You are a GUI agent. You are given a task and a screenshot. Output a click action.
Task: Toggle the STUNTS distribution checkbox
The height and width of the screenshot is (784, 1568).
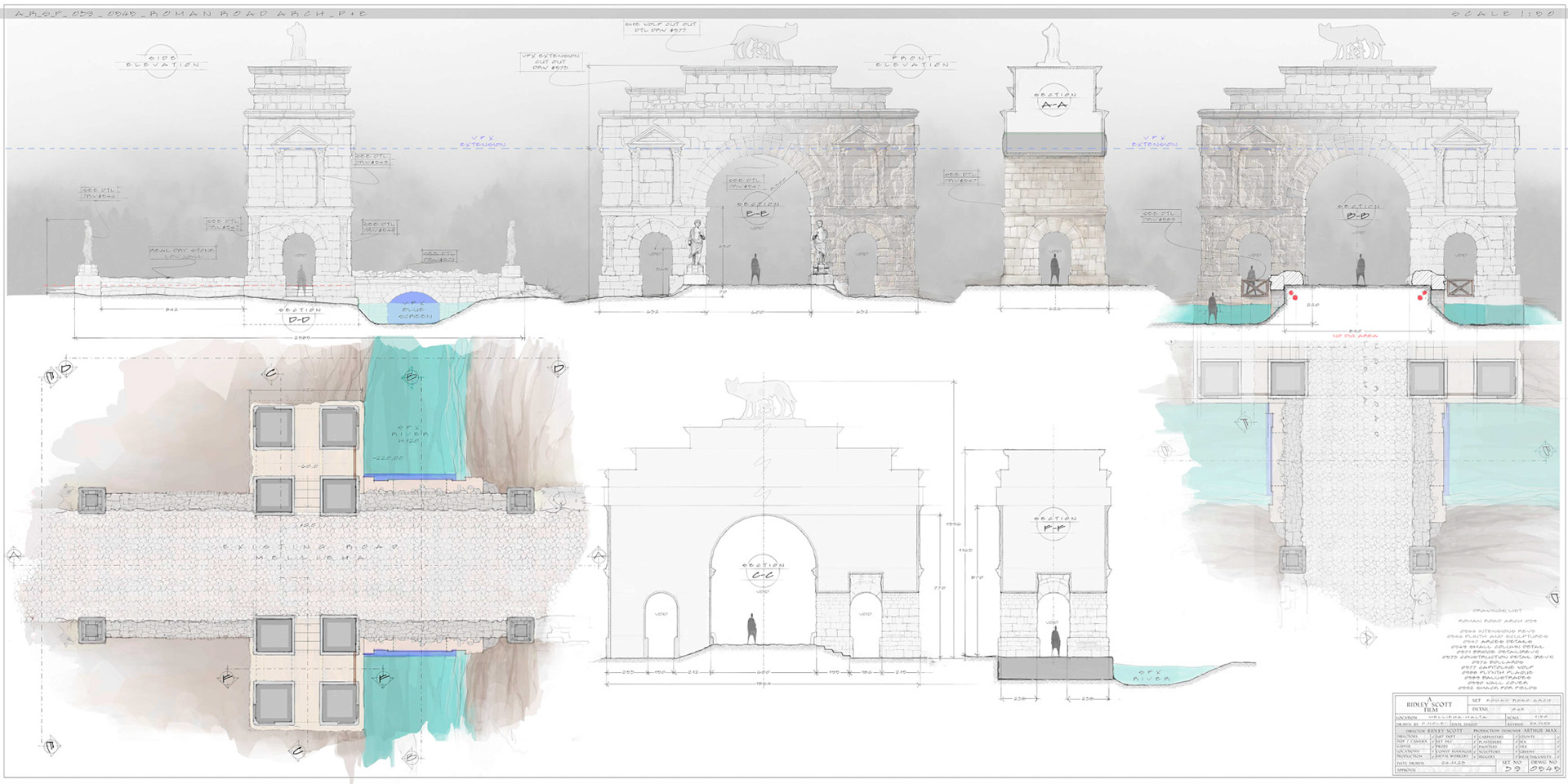1558,737
